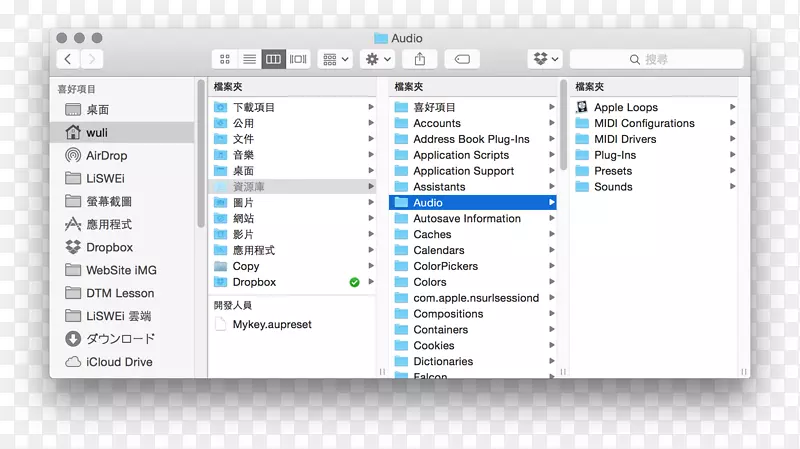Image resolution: width=800 pixels, height=449 pixels.
Task: Open DTM Lesson in sidebar
Action: pyautogui.click(x=122, y=293)
